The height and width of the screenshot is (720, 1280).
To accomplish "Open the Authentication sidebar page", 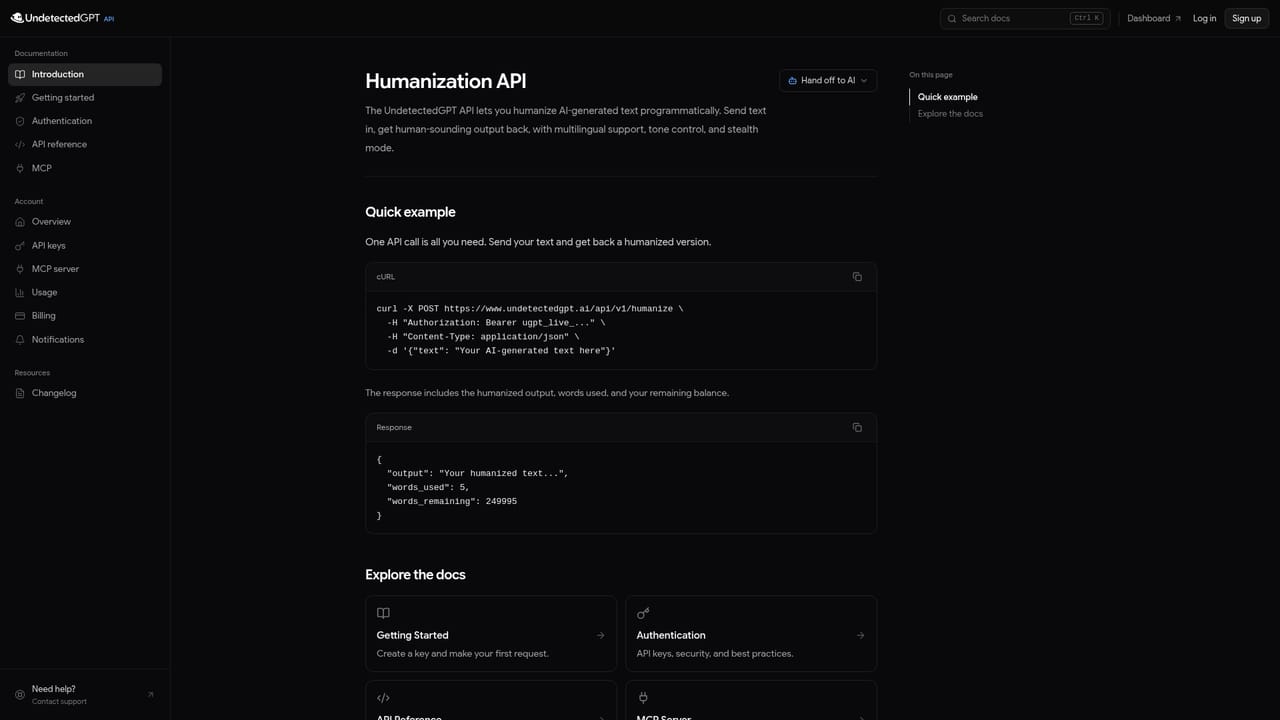I will click(85, 121).
